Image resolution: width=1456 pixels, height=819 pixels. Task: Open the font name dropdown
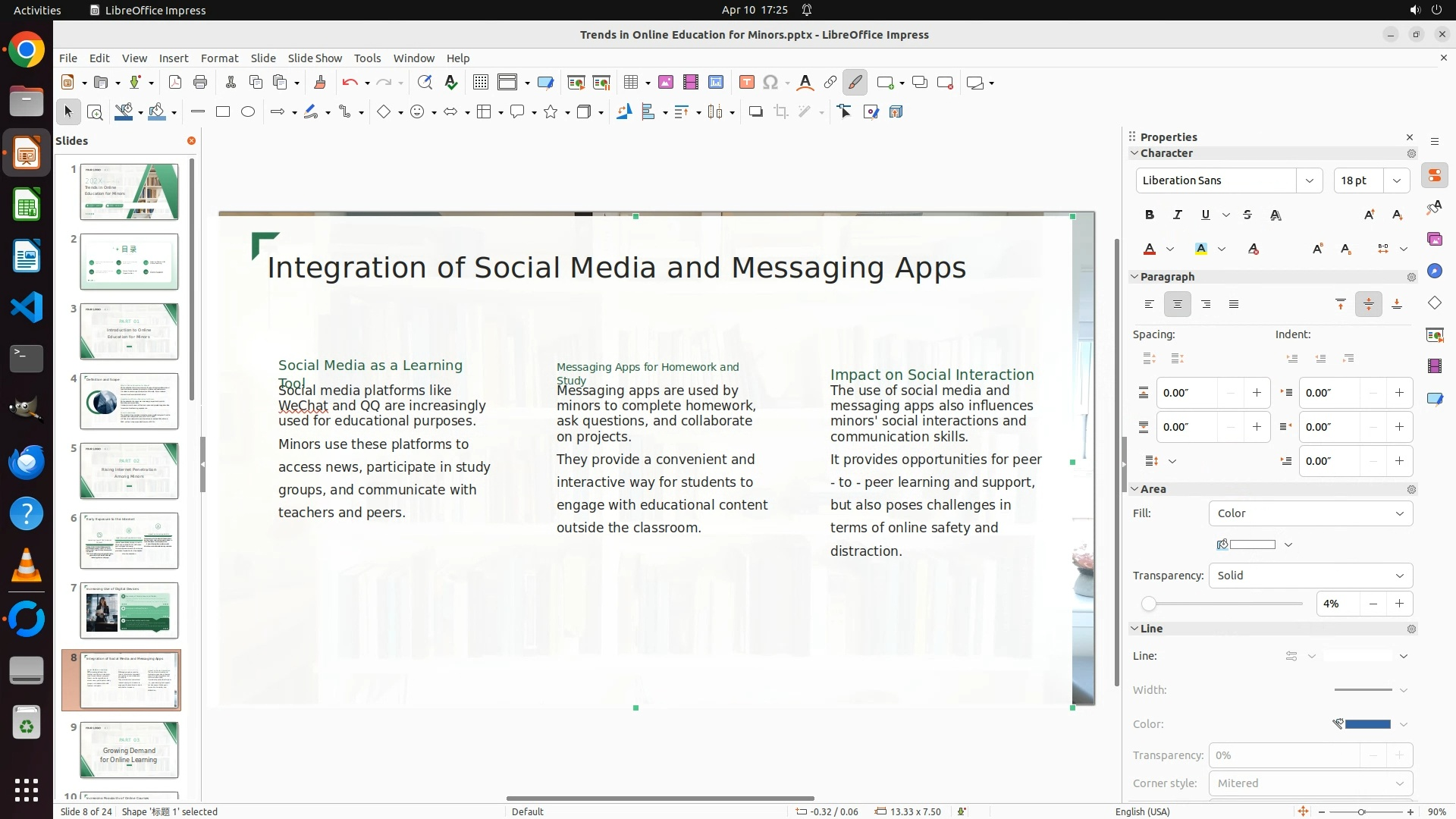(x=1309, y=180)
